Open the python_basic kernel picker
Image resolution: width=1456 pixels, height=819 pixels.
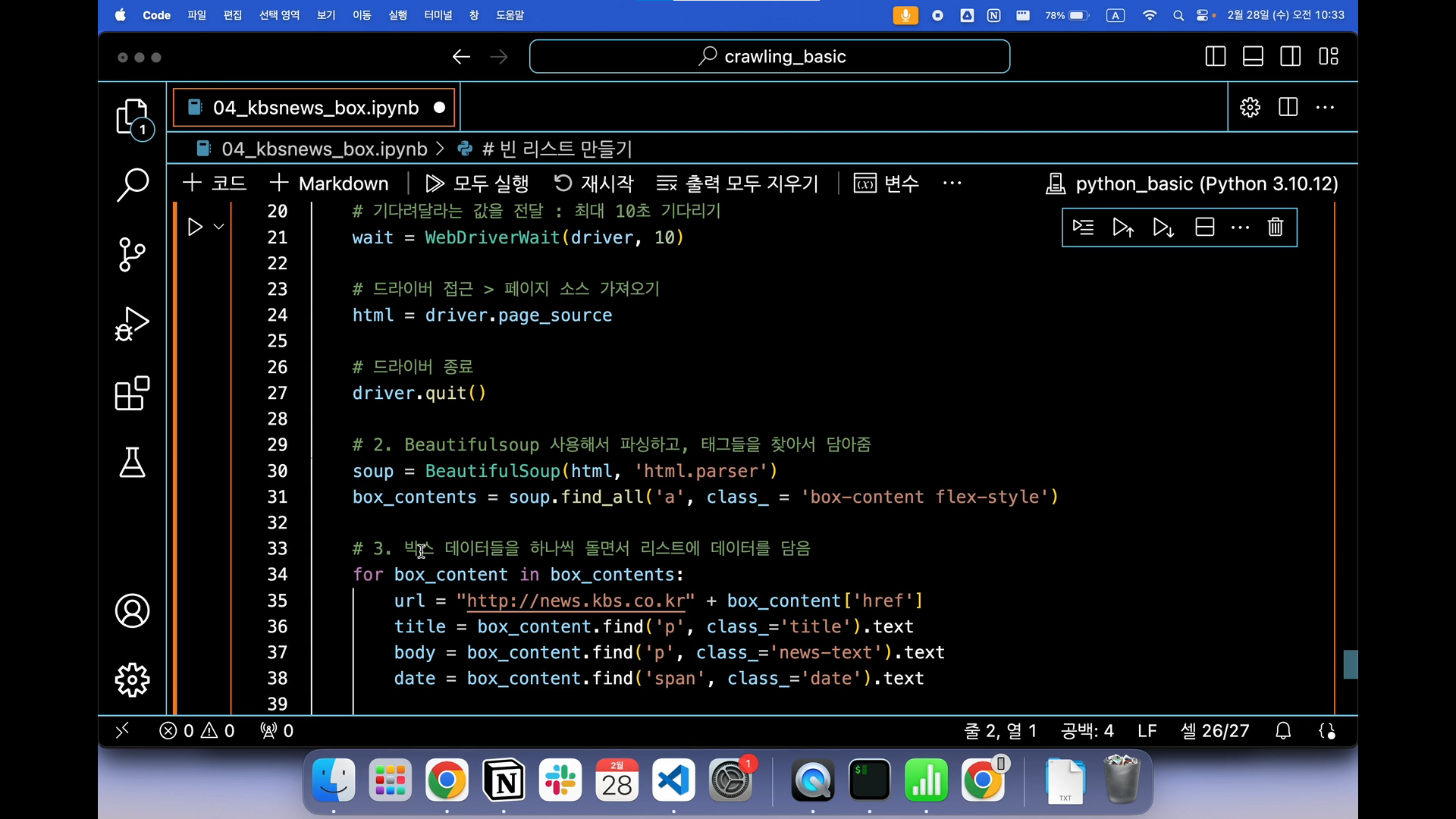[x=1191, y=184]
